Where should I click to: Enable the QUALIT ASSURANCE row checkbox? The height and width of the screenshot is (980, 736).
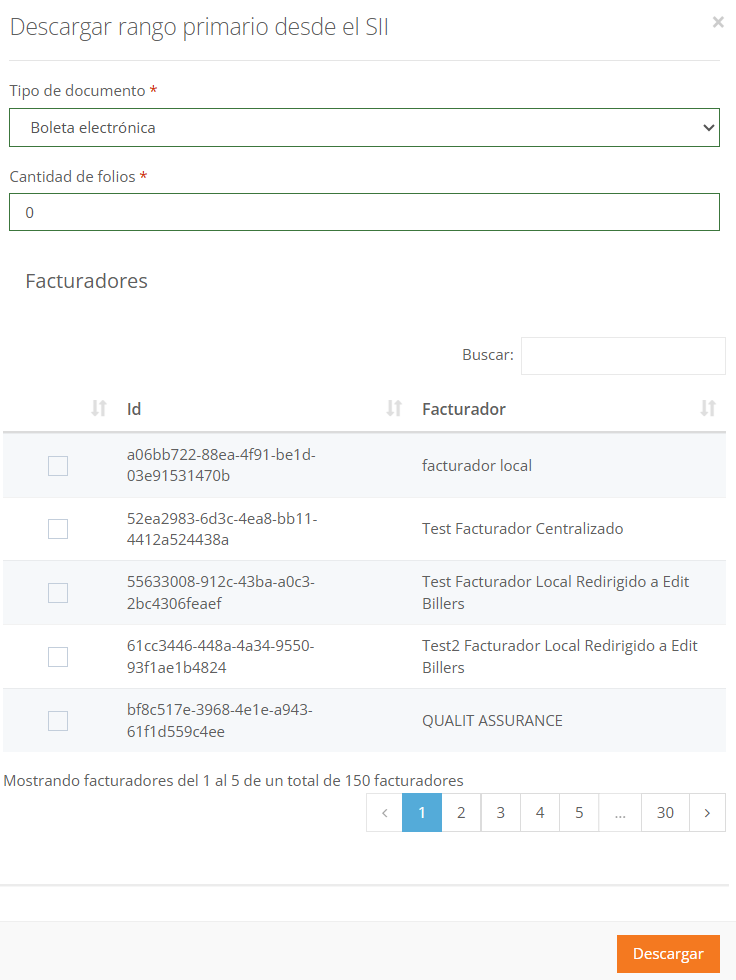(58, 721)
